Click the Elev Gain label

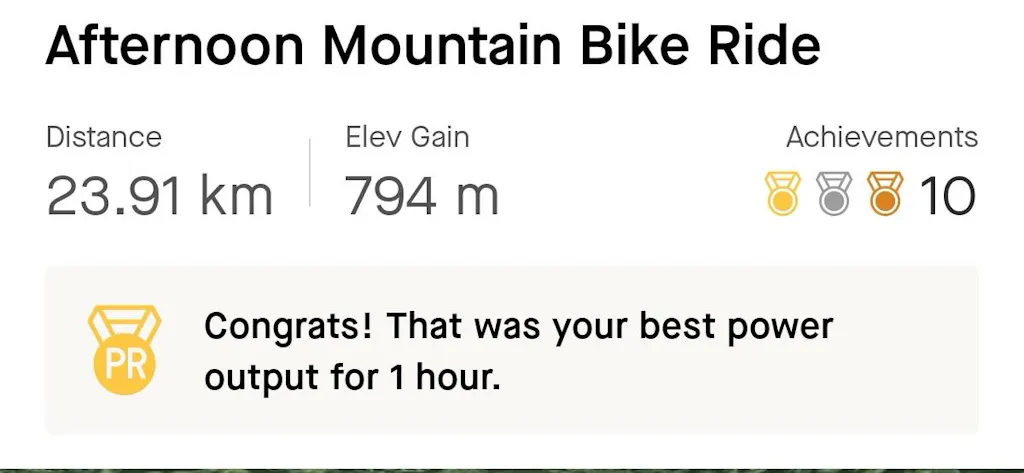tap(407, 137)
